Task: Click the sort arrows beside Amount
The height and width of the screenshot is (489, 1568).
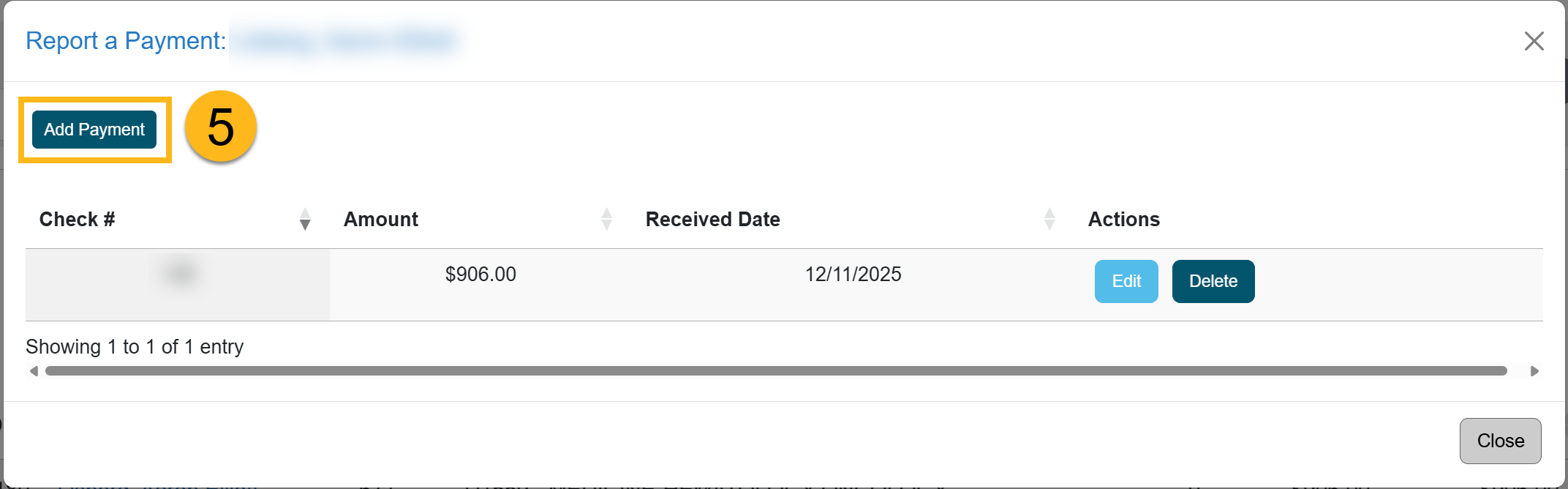Action: pos(606,219)
